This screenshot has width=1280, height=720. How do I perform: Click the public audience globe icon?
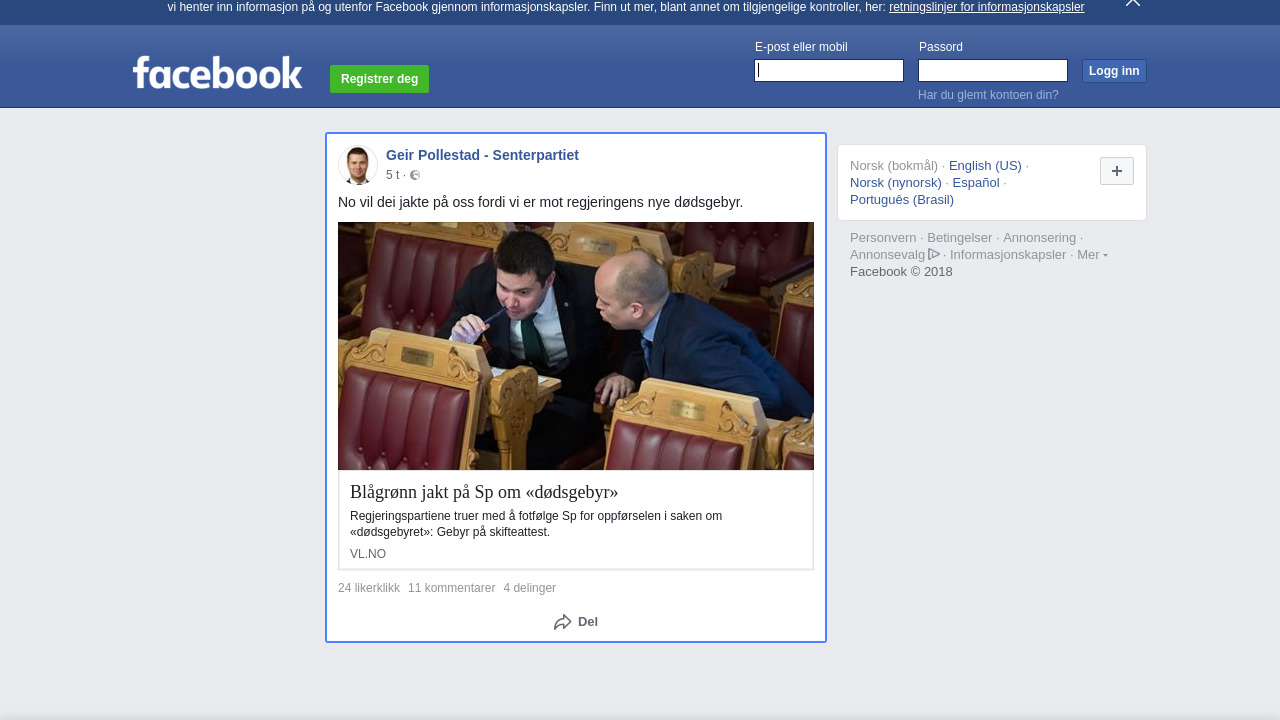(x=415, y=175)
